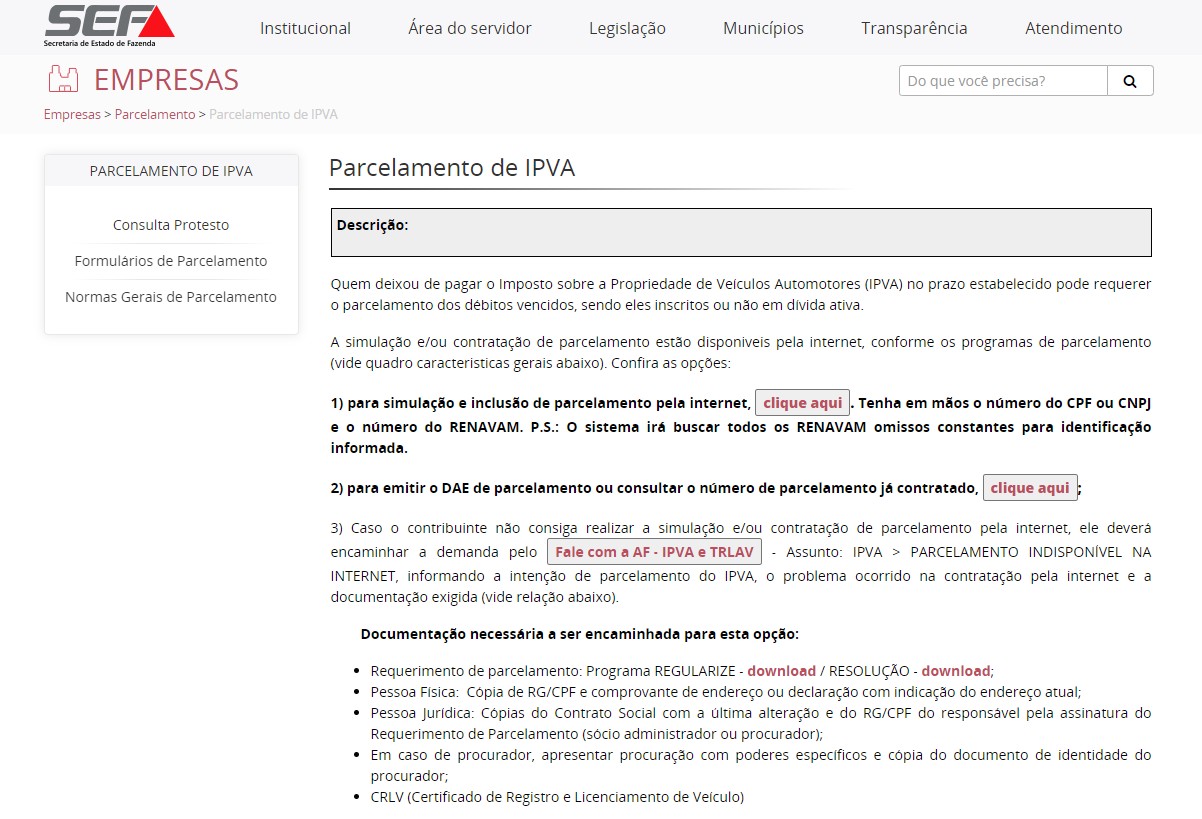Click the Empresas building icon

tap(63, 79)
